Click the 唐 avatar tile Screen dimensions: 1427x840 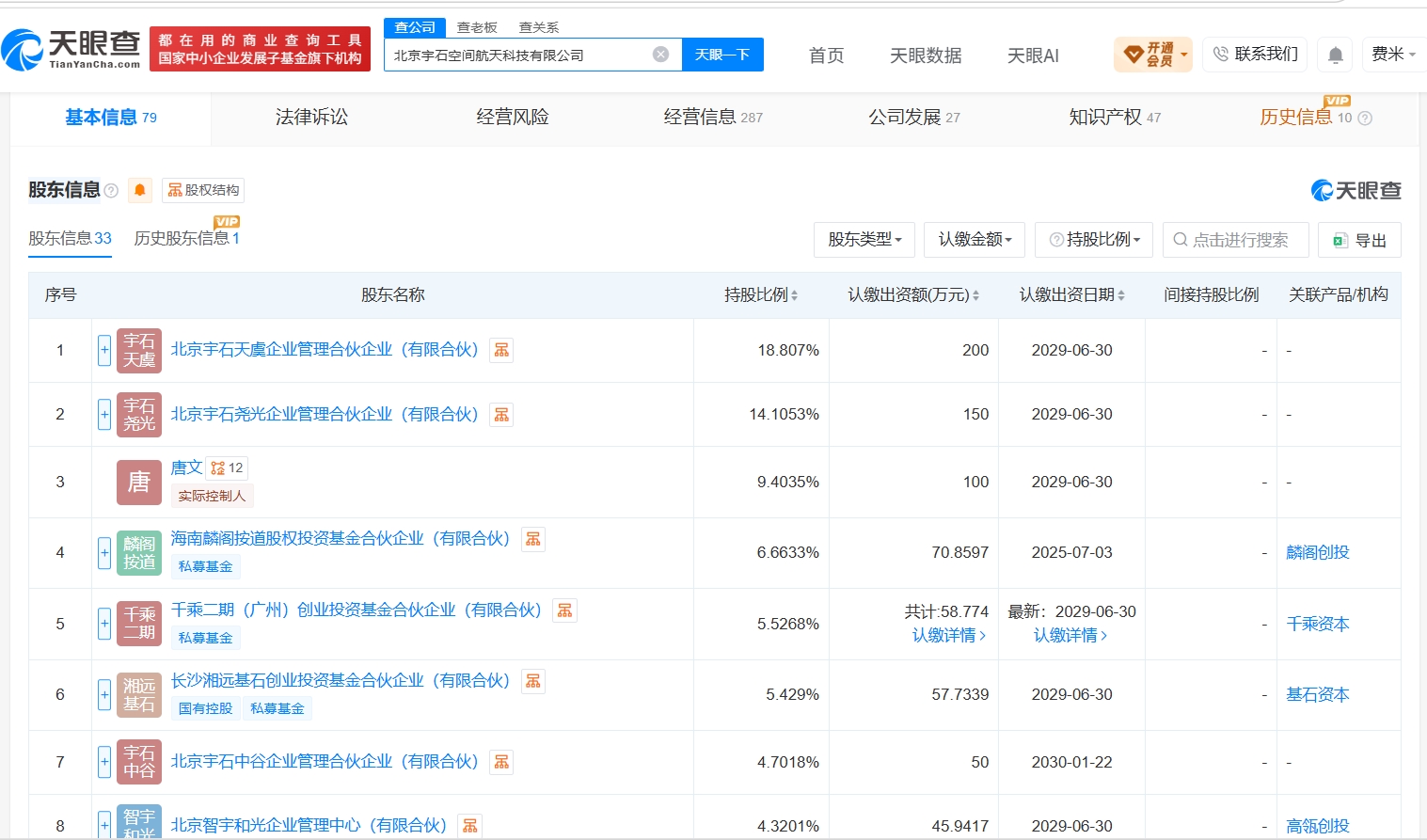139,483
